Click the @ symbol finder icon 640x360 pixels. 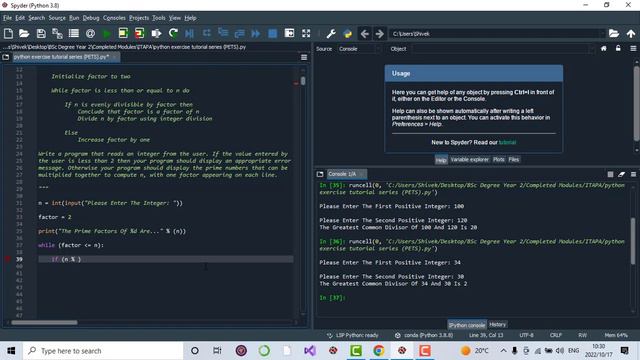point(90,33)
